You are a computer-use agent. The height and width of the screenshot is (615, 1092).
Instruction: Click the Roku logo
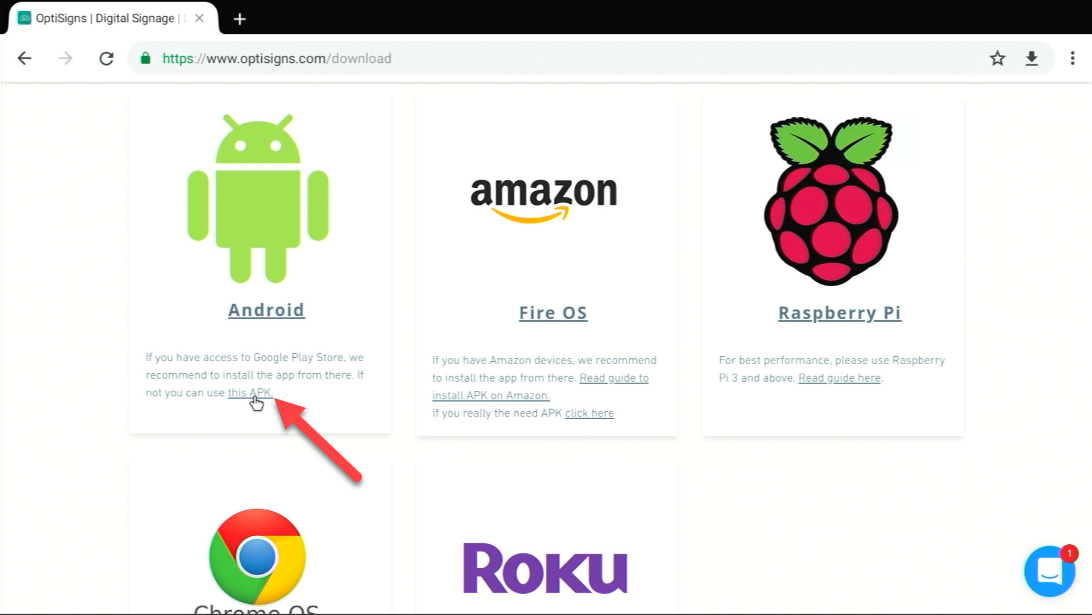point(545,568)
